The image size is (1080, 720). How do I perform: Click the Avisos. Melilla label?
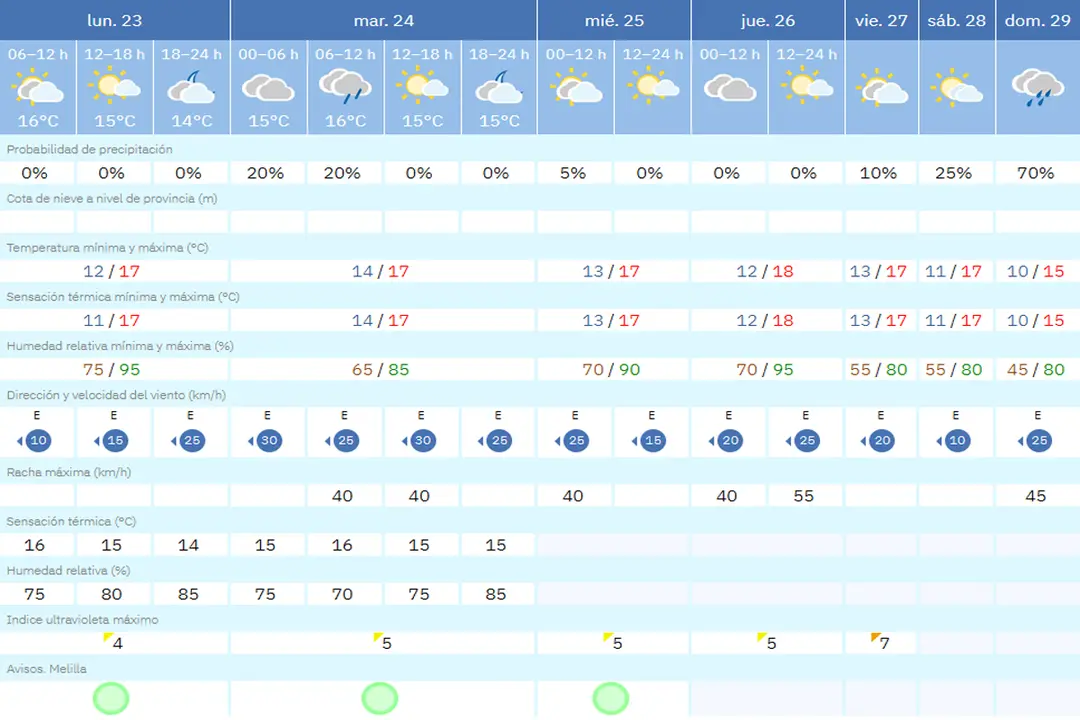(46, 668)
